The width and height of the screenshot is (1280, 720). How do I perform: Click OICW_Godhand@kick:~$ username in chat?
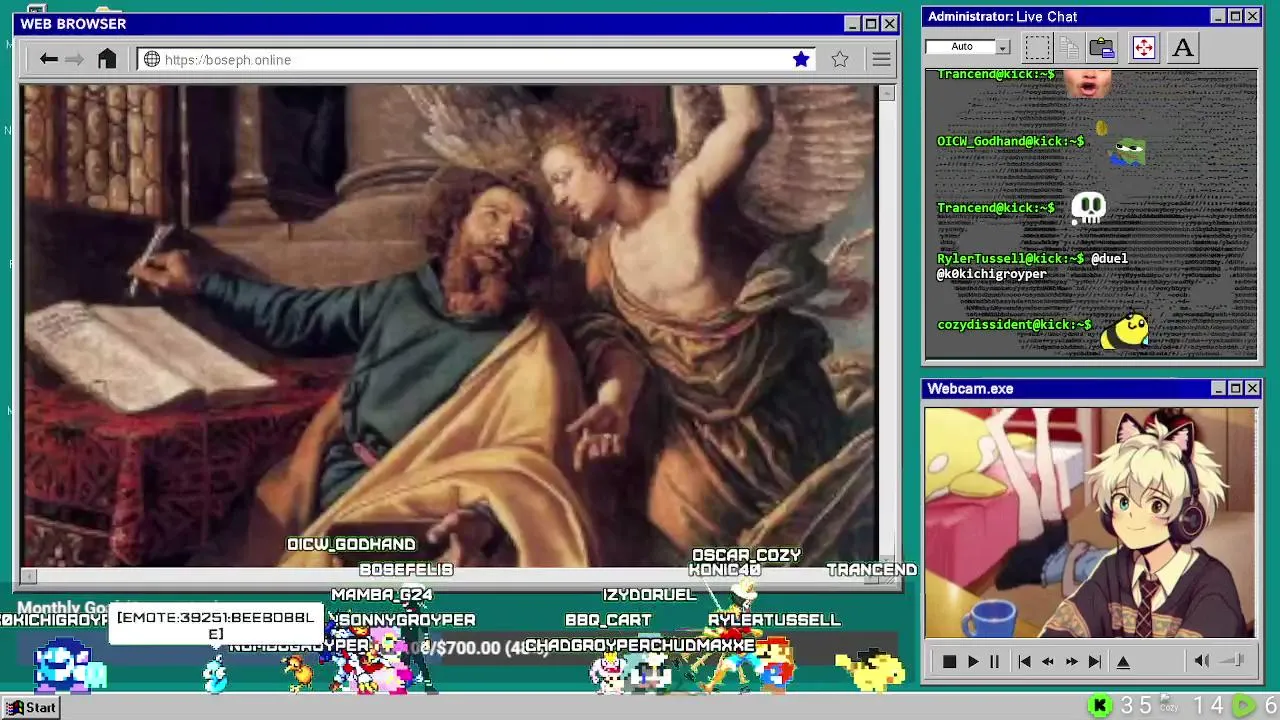1010,141
